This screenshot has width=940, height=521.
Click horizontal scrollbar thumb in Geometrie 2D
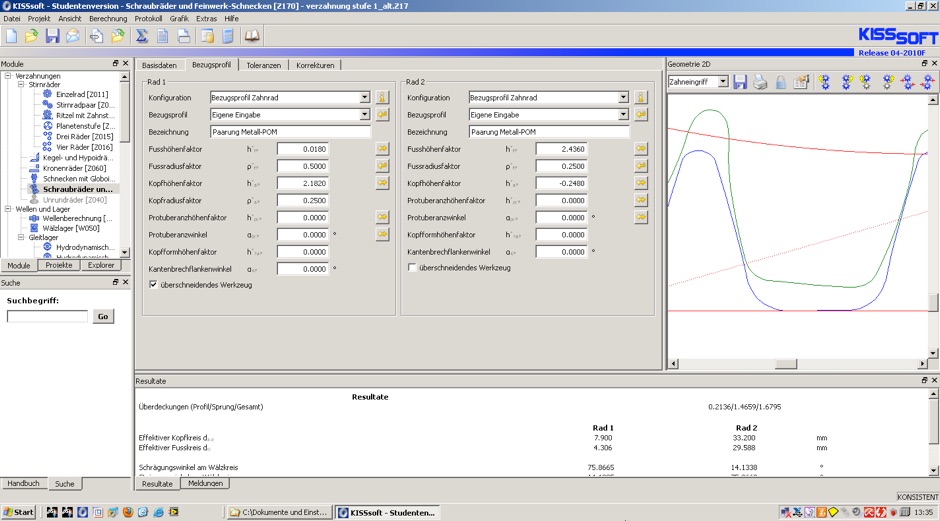(x=785, y=363)
